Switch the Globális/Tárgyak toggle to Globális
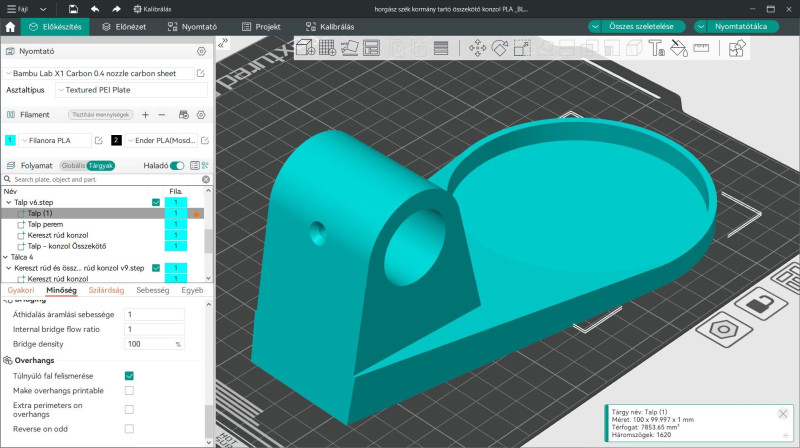 tap(73, 165)
